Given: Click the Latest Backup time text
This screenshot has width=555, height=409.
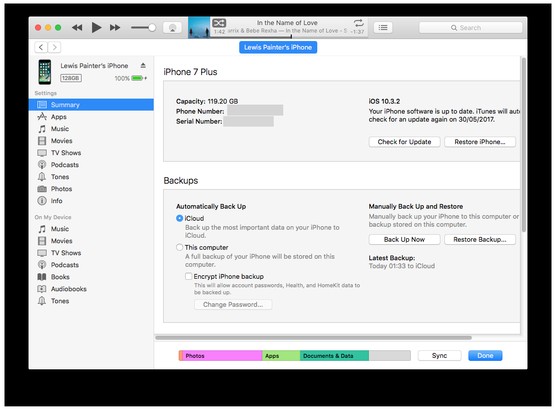Looking at the screenshot, I should tap(402, 266).
